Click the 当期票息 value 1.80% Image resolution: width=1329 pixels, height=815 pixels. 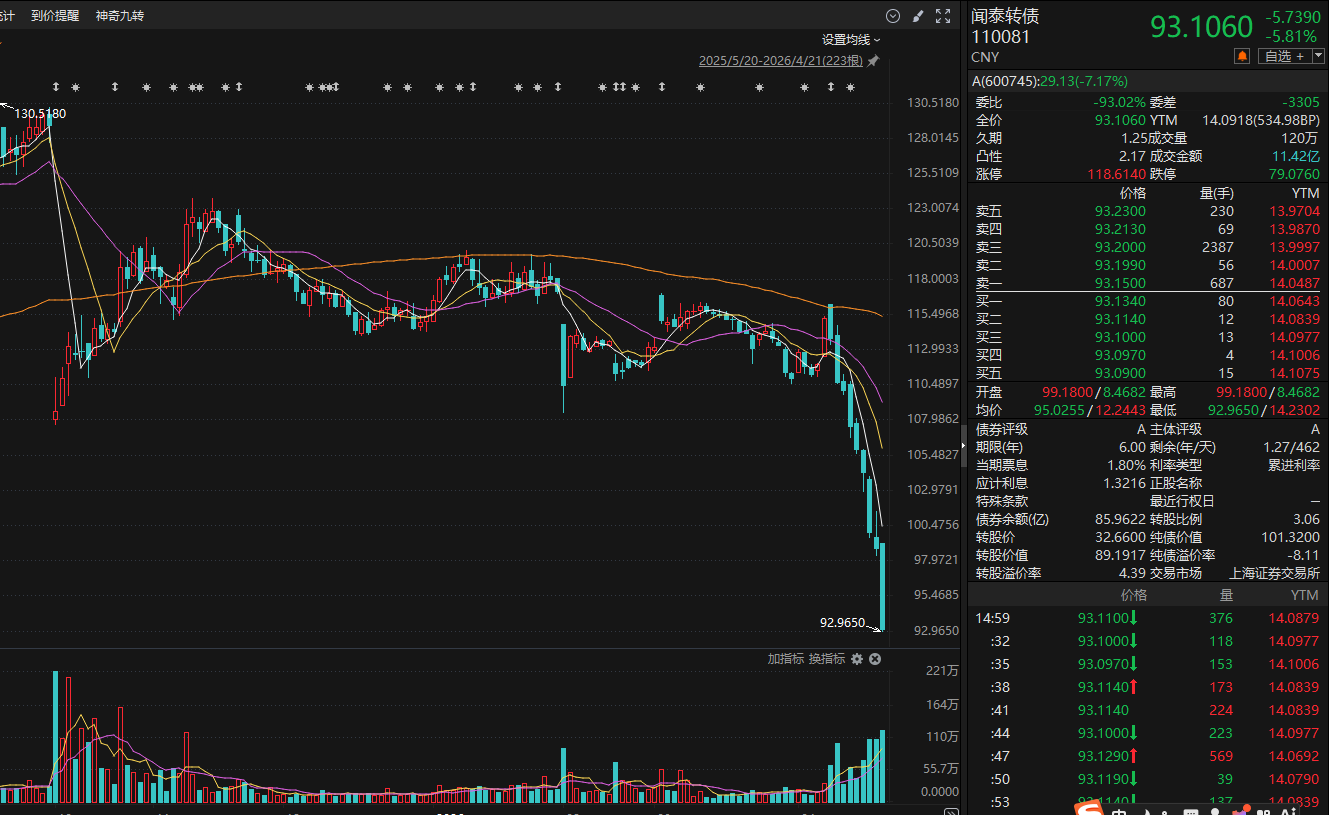coord(1126,465)
